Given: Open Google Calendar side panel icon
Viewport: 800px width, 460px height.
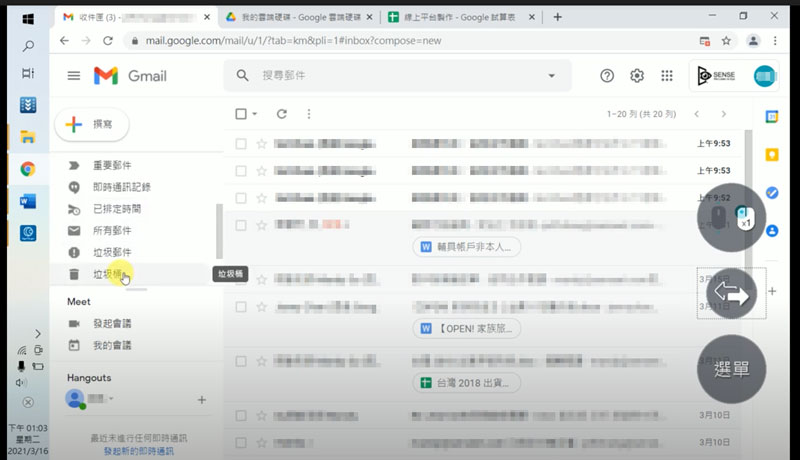Looking at the screenshot, I should (772, 117).
